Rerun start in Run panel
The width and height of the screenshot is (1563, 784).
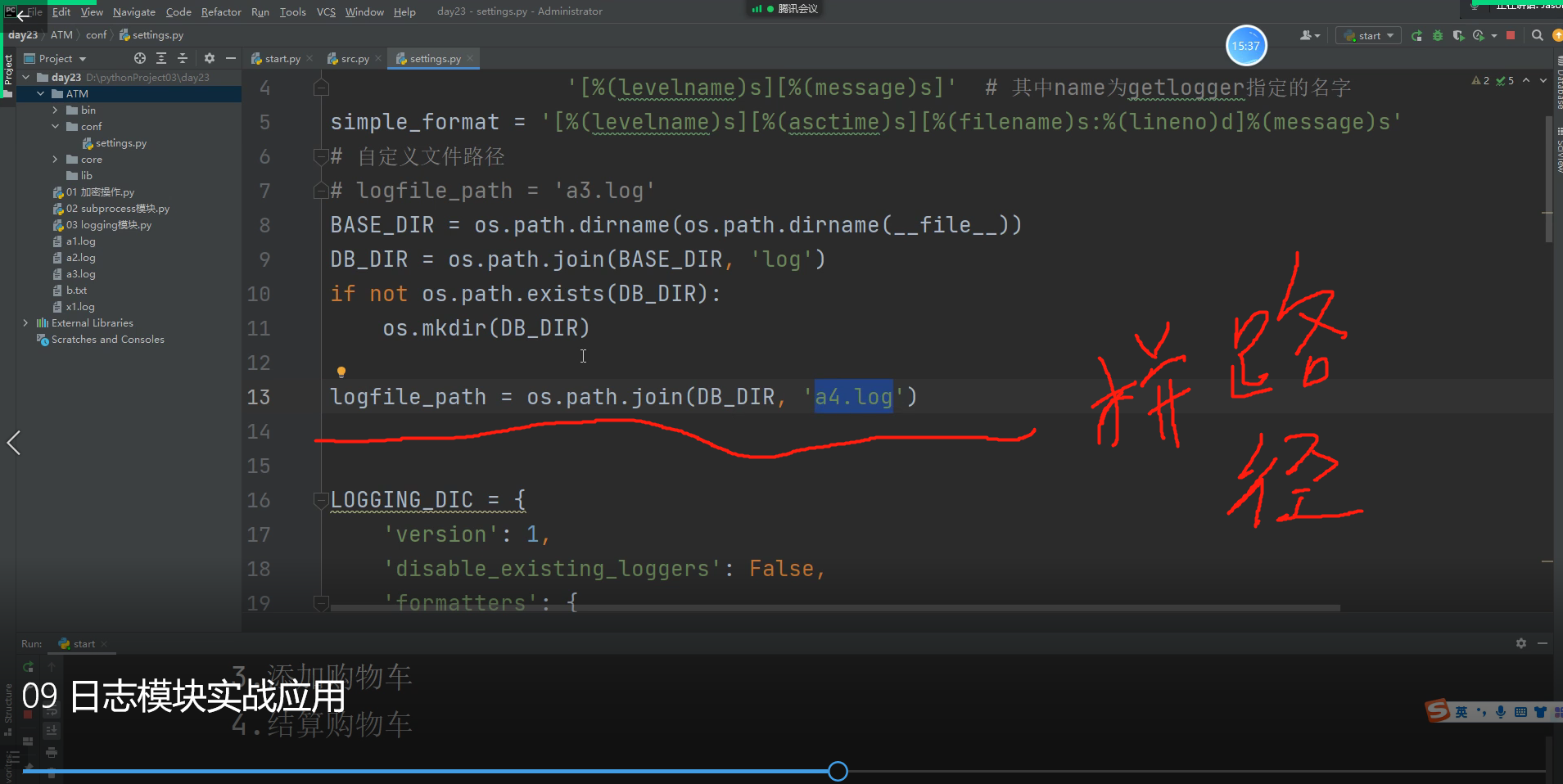[x=29, y=667]
